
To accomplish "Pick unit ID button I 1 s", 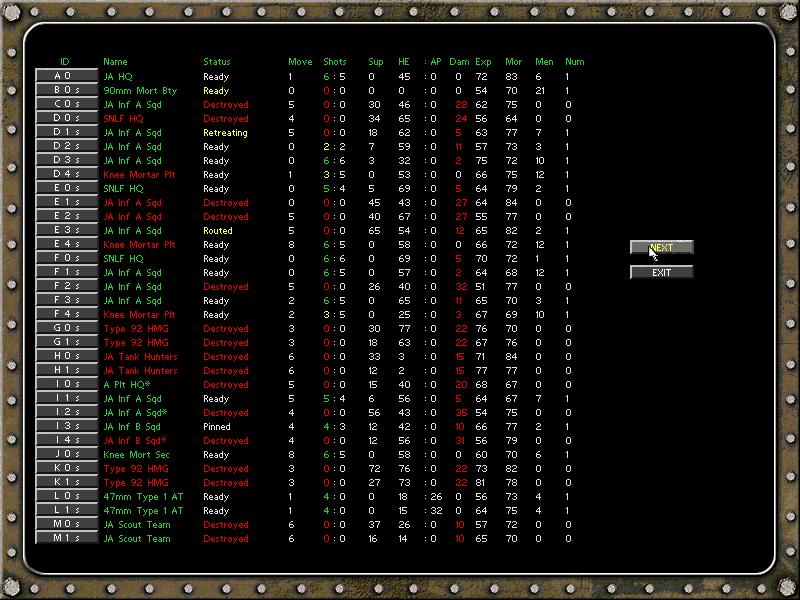I will tap(67, 398).
